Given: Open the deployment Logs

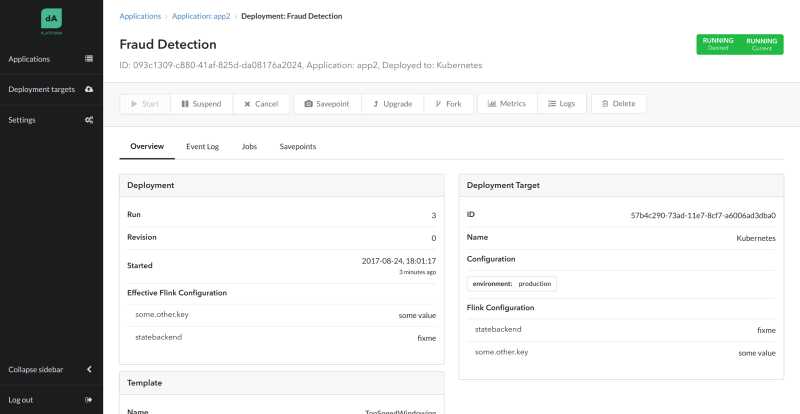Looking at the screenshot, I should 562,104.
